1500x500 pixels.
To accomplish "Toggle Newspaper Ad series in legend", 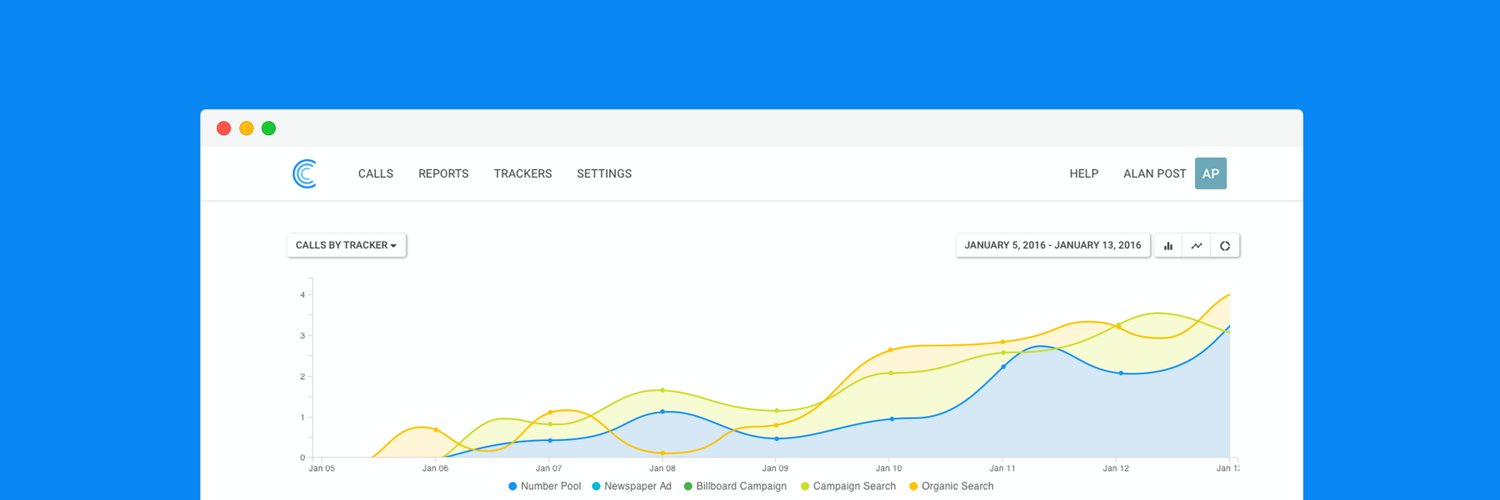I will 630,486.
